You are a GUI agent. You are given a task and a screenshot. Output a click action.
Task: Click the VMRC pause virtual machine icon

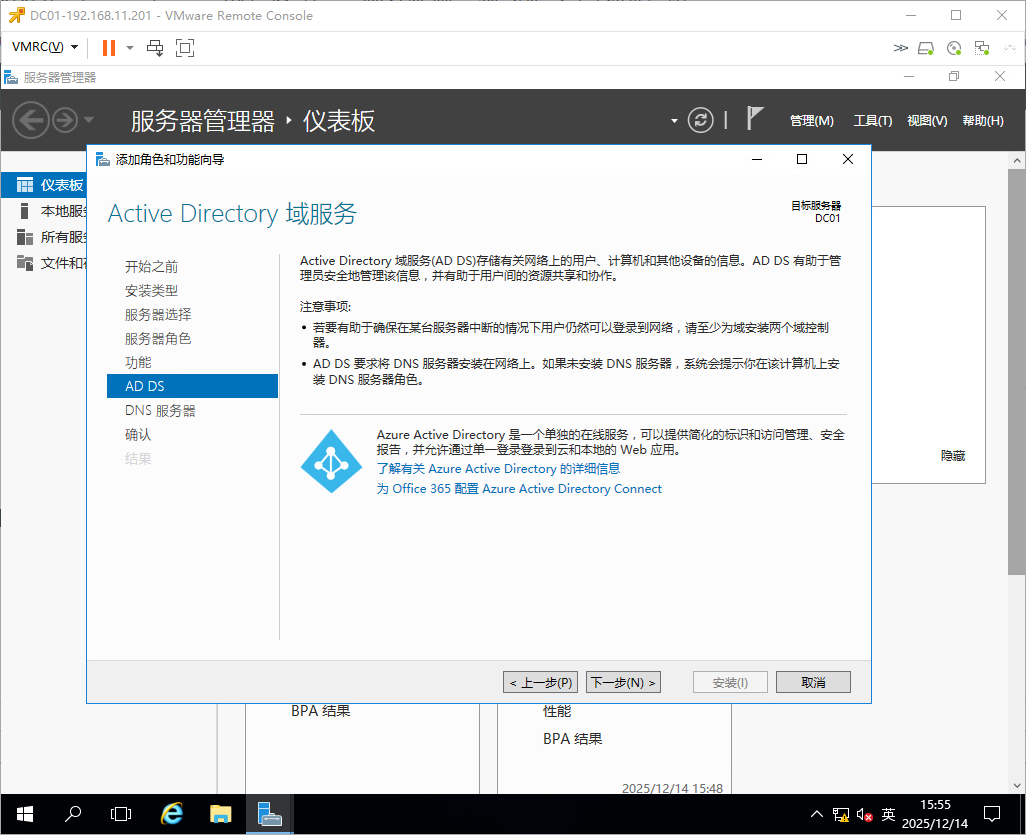click(x=109, y=48)
